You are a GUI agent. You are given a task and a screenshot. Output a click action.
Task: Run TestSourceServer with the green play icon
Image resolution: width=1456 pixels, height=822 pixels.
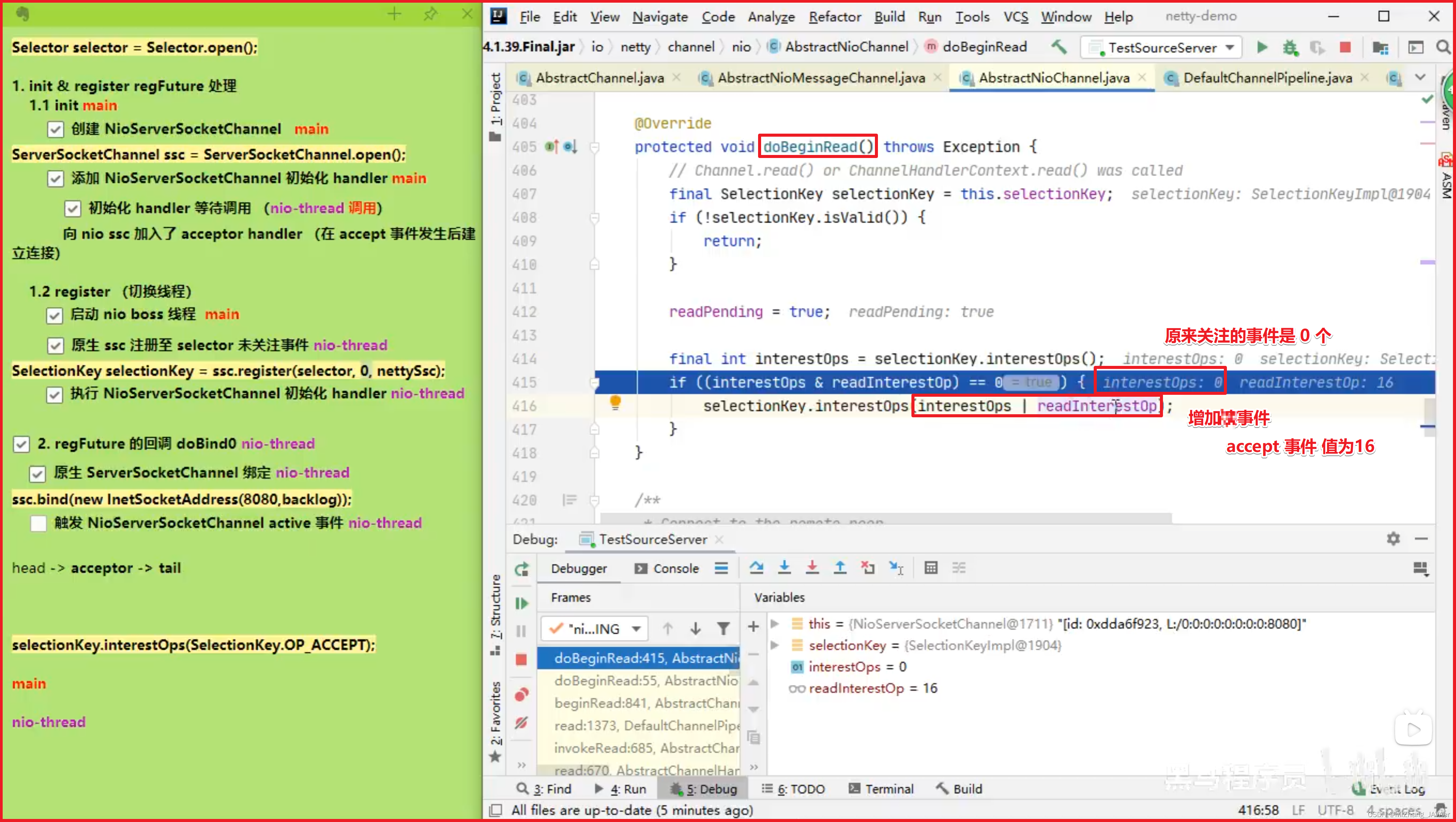tap(1262, 48)
